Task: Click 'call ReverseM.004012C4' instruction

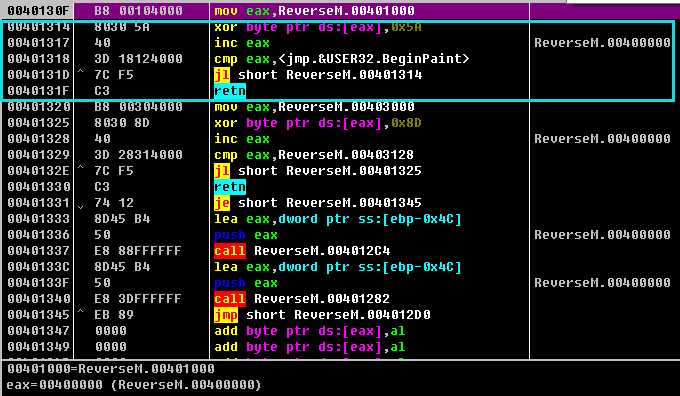Action: 302,251
